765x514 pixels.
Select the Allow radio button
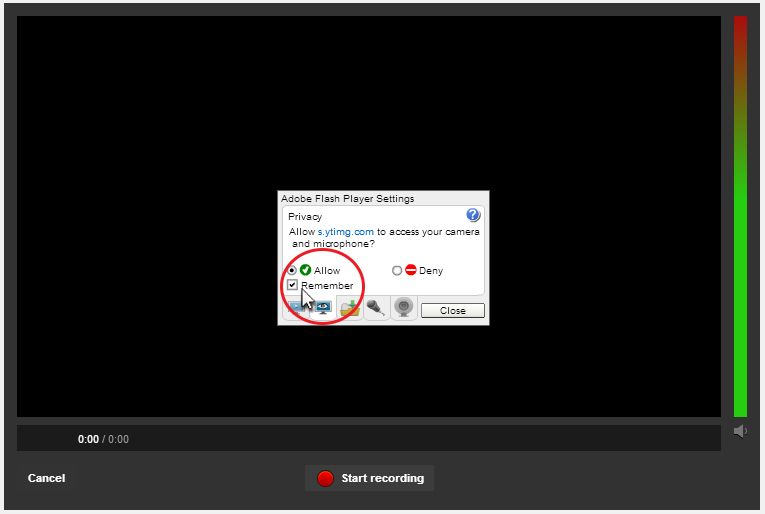pyautogui.click(x=292, y=270)
